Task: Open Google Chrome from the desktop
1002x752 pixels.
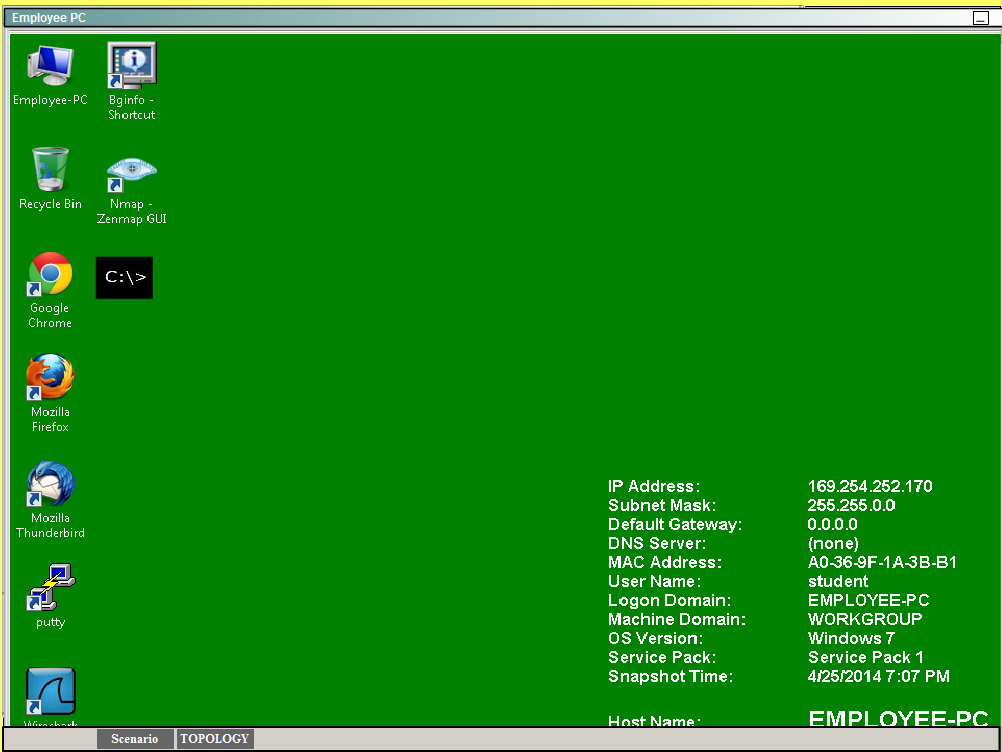Action: (50, 275)
